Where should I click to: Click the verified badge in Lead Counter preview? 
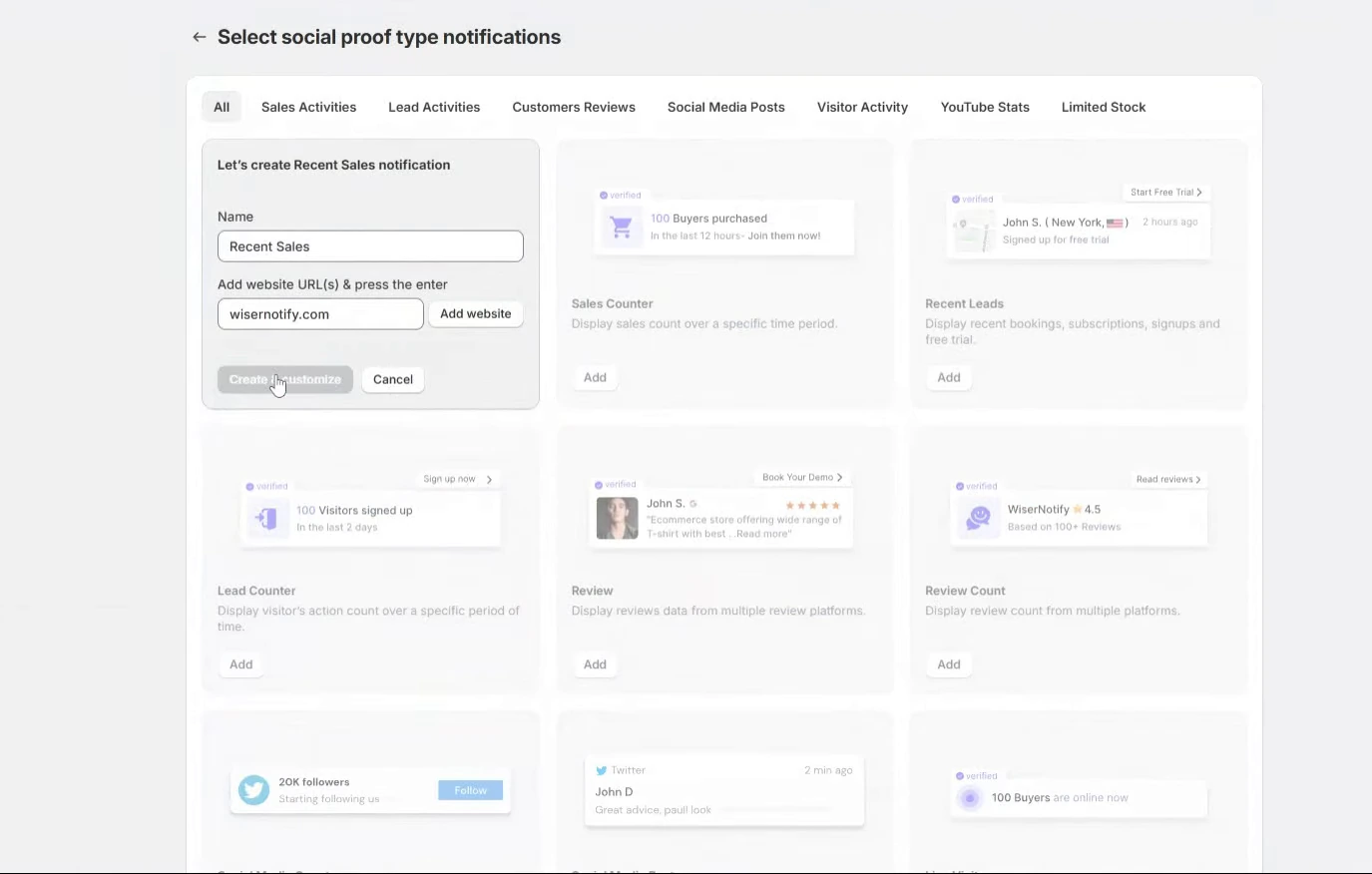[266, 486]
